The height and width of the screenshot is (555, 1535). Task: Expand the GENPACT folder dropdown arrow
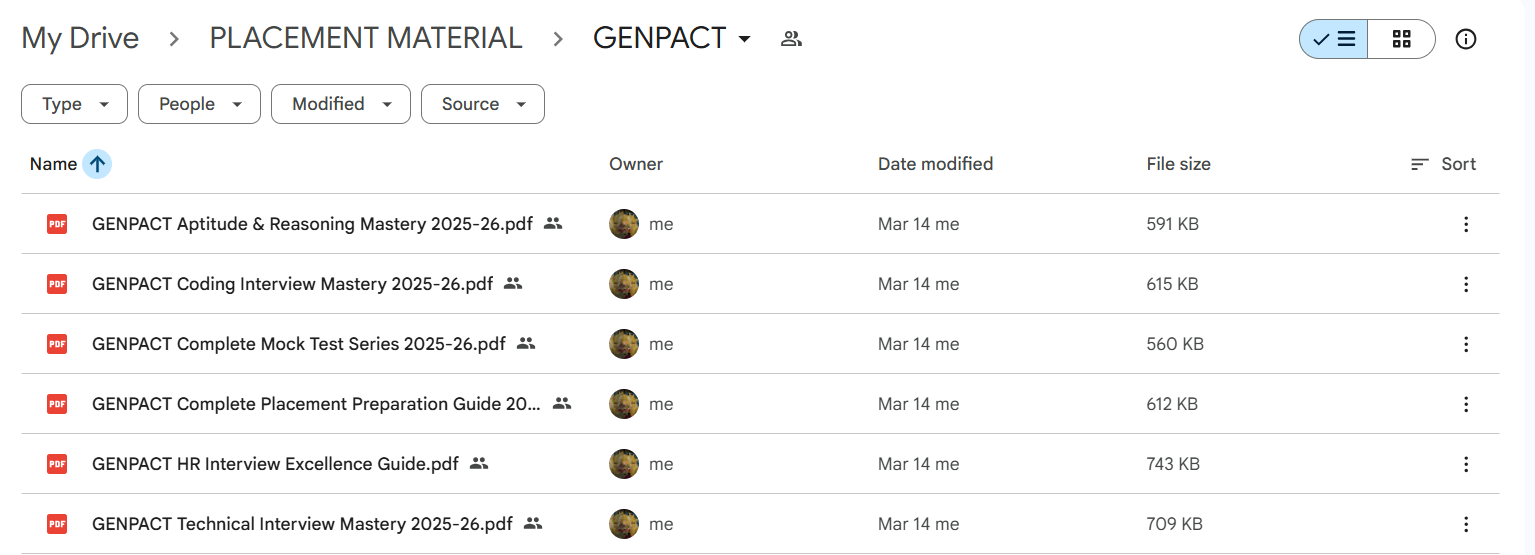[744, 39]
